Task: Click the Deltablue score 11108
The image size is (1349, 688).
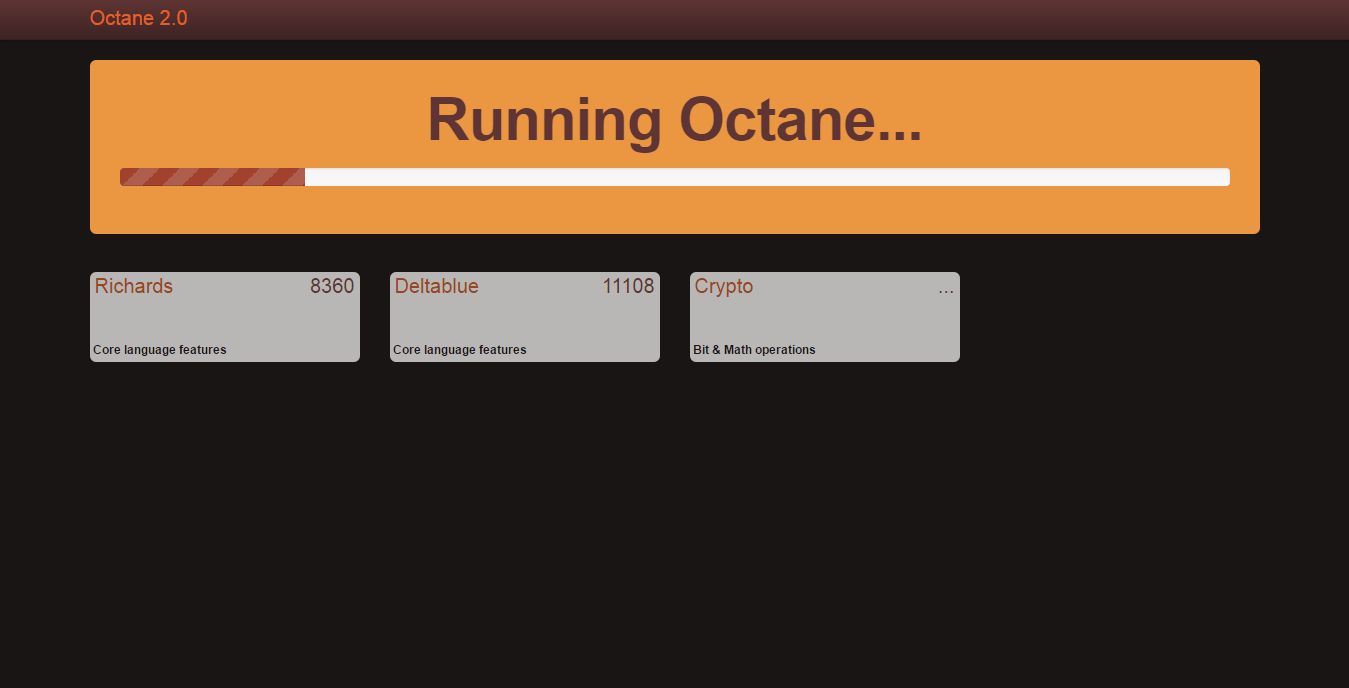Action: (627, 286)
